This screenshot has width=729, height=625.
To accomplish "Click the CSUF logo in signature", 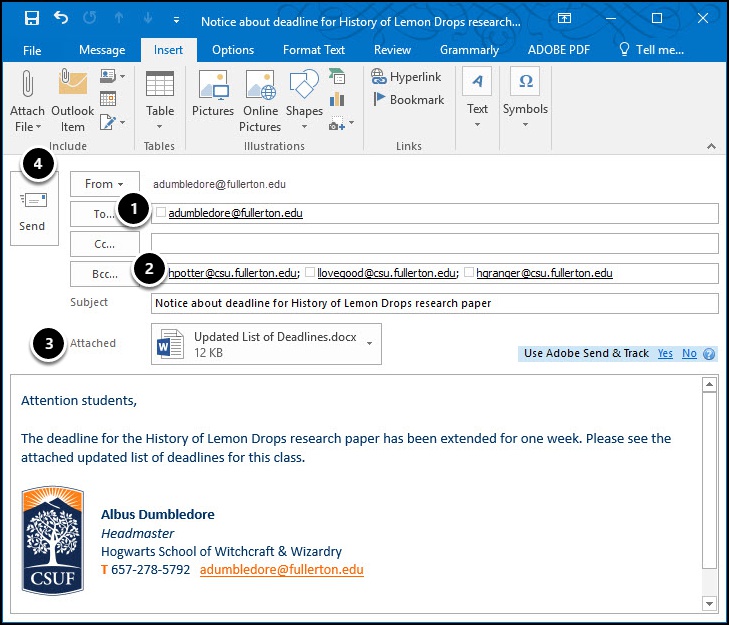I will tap(53, 540).
